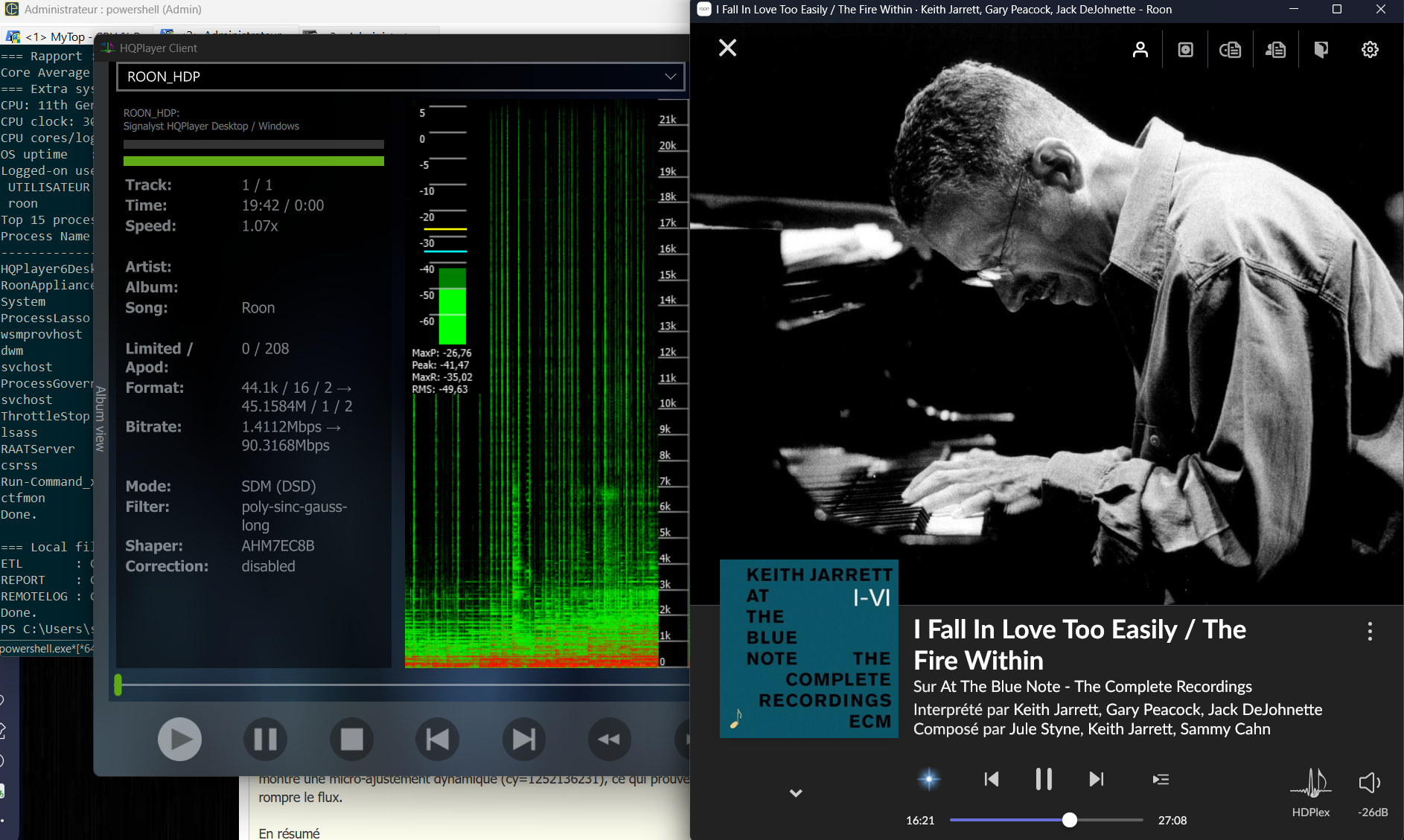The image size is (1404, 840).
Task: Click the AHM7EC8B shaper value
Action: click(x=278, y=546)
